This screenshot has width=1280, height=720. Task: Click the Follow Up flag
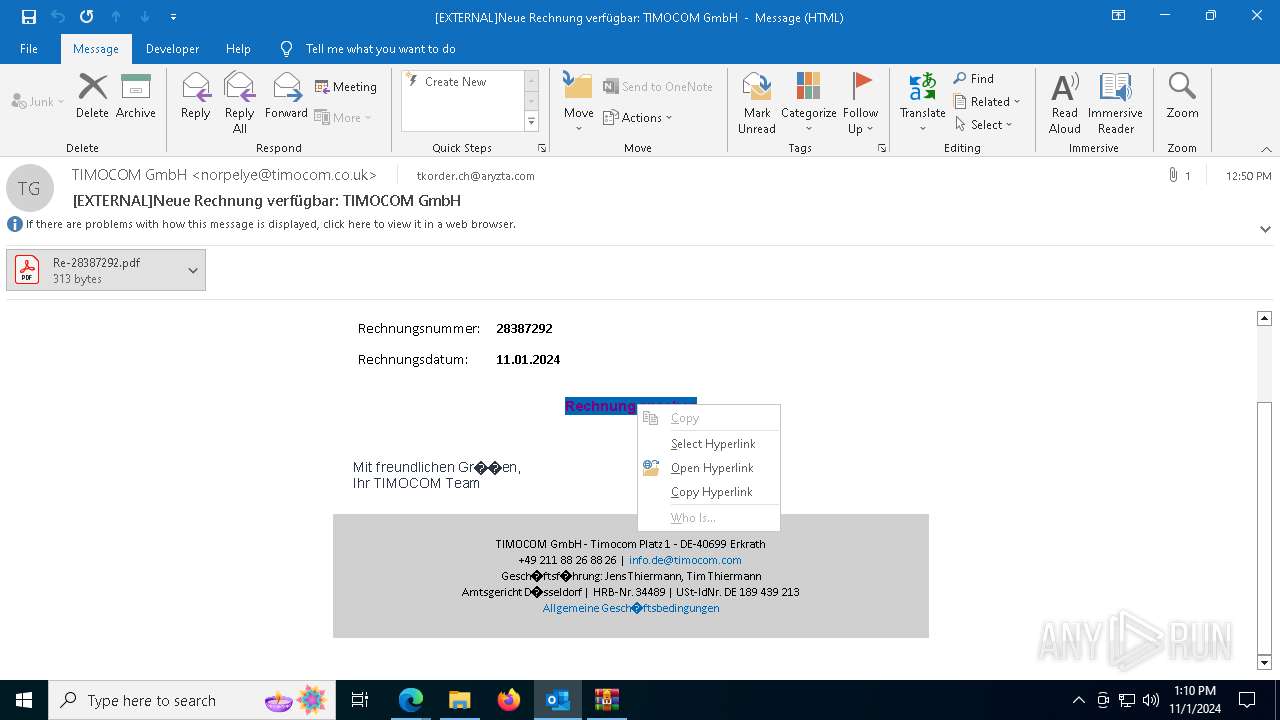(861, 102)
